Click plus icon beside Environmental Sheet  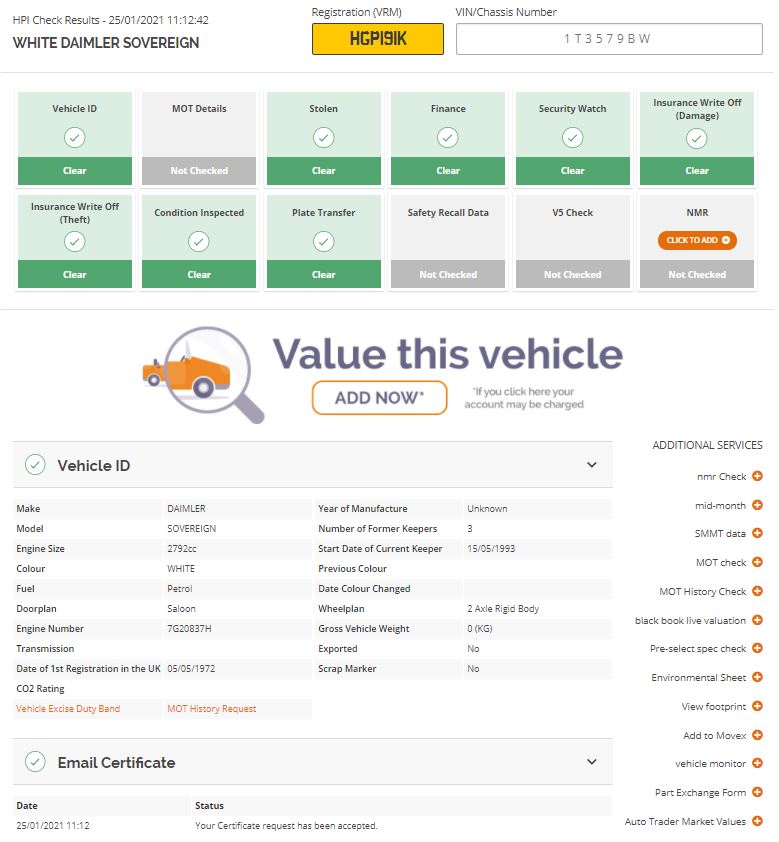pos(757,677)
